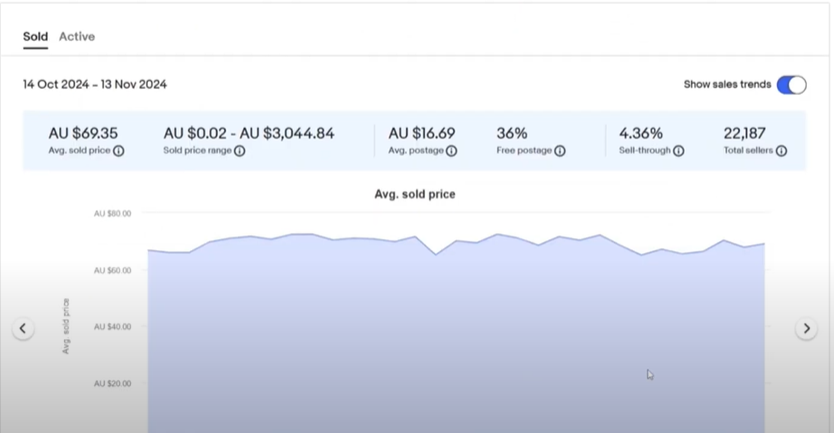Click info icon beside Avg. sold price
Image resolution: width=834 pixels, height=433 pixels.
[119, 151]
